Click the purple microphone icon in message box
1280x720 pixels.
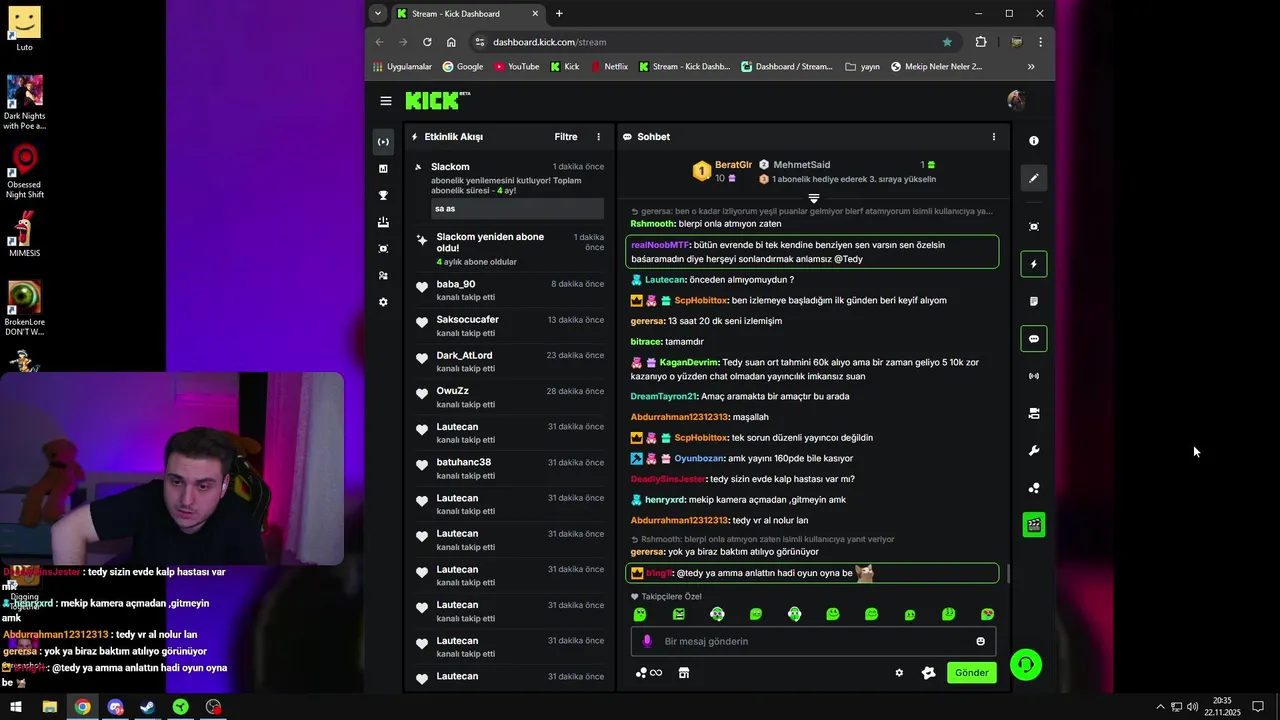[647, 641]
